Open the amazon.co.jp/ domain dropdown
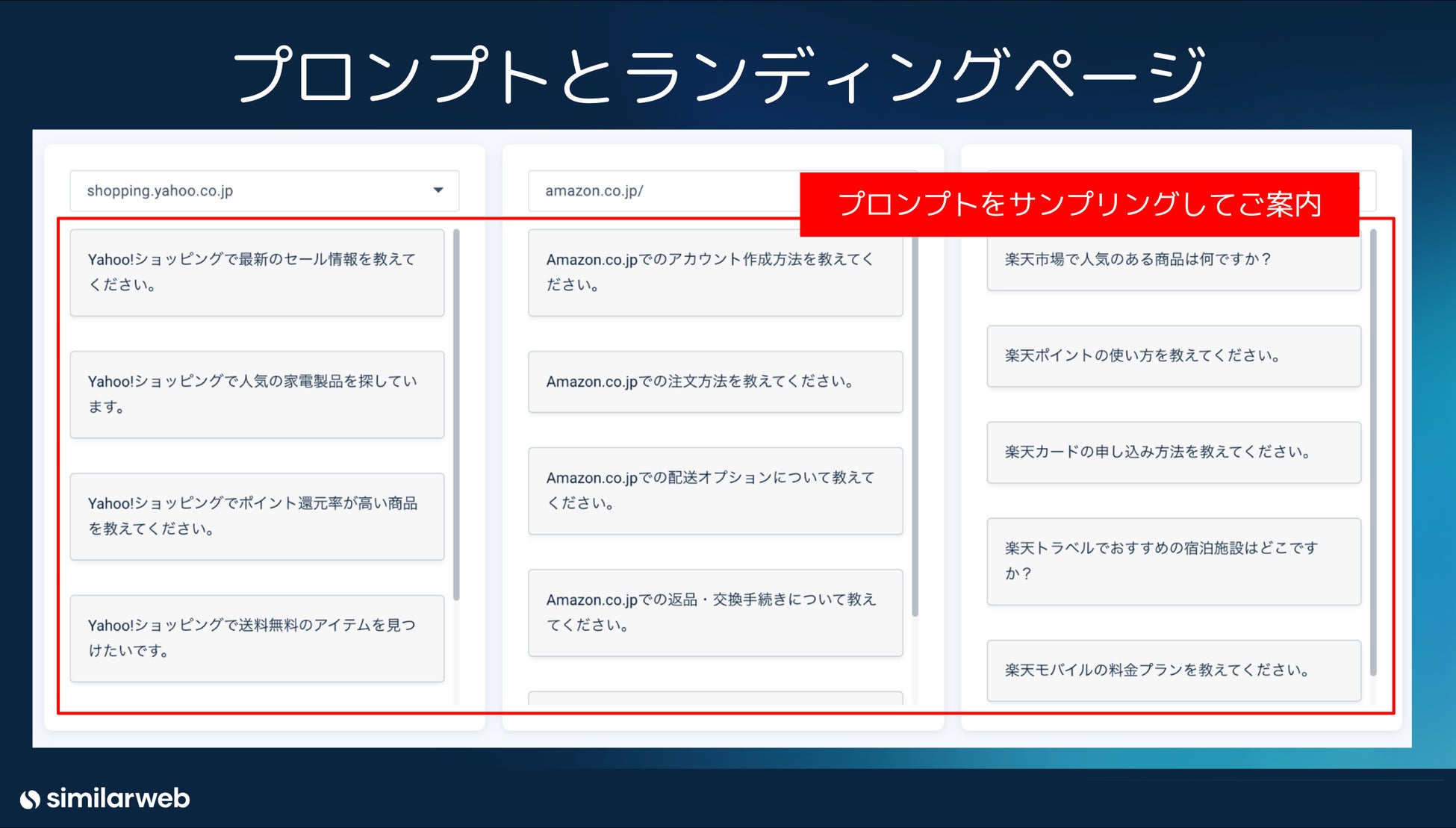 [x=665, y=191]
